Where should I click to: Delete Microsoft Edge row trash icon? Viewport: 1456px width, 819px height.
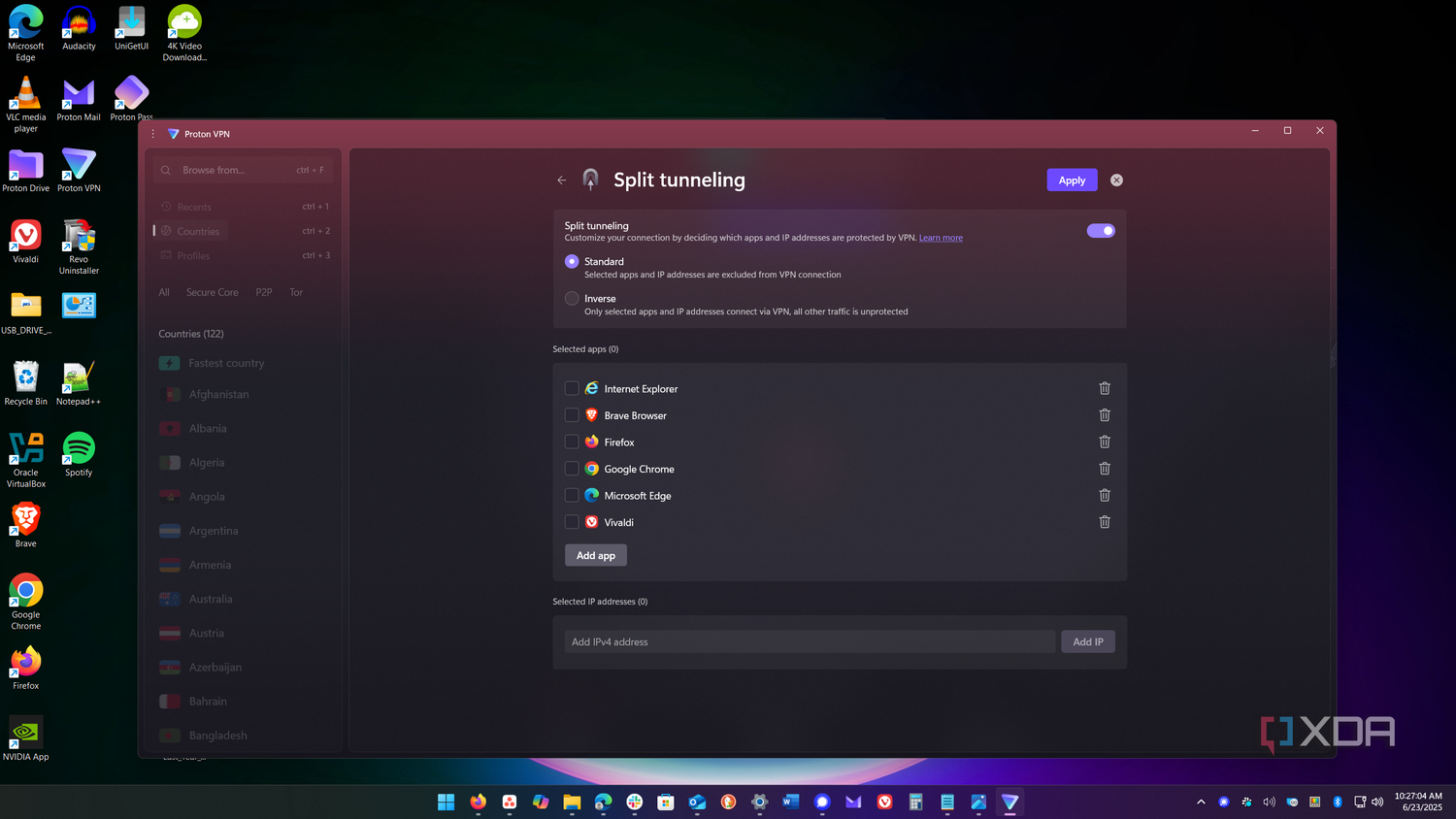1105,495
